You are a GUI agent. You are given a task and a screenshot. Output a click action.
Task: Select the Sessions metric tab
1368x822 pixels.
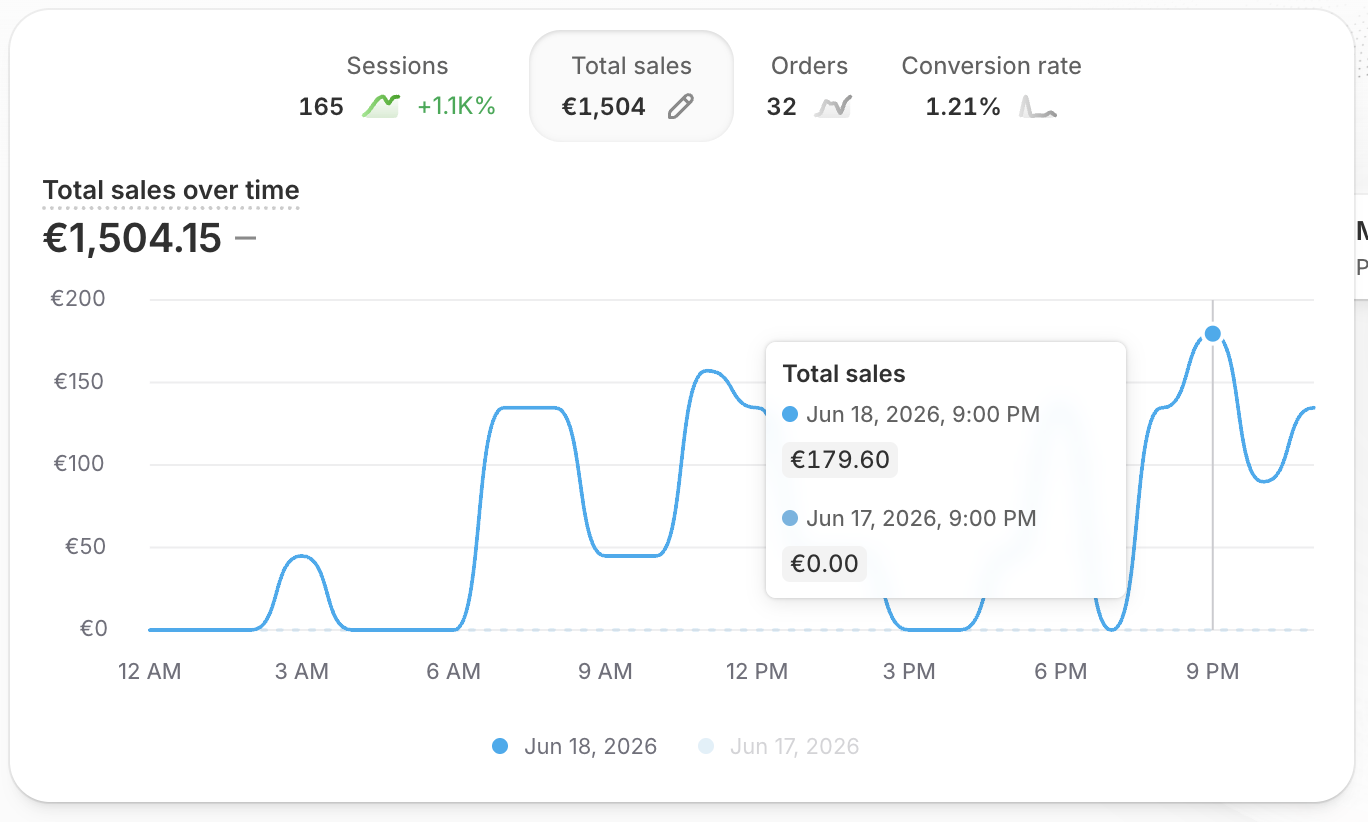click(x=397, y=87)
